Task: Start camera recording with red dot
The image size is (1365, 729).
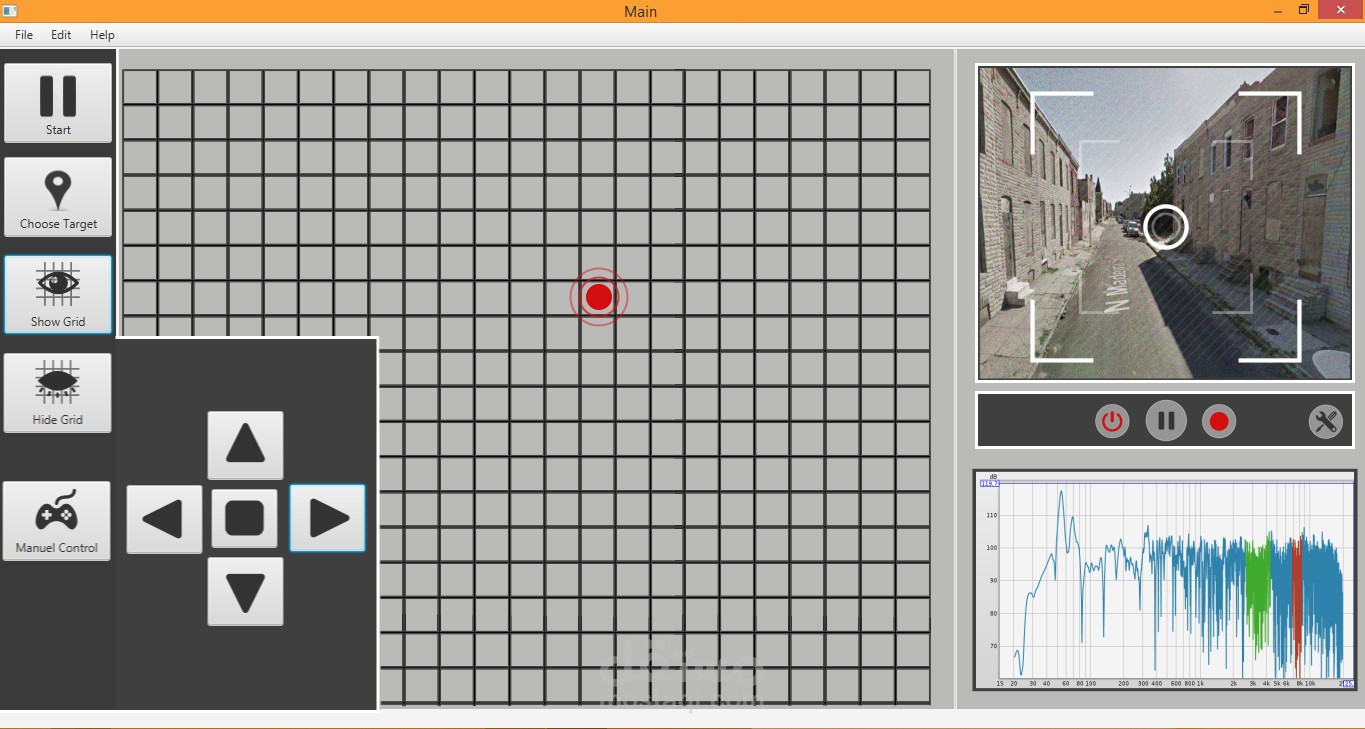Action: coord(1218,421)
